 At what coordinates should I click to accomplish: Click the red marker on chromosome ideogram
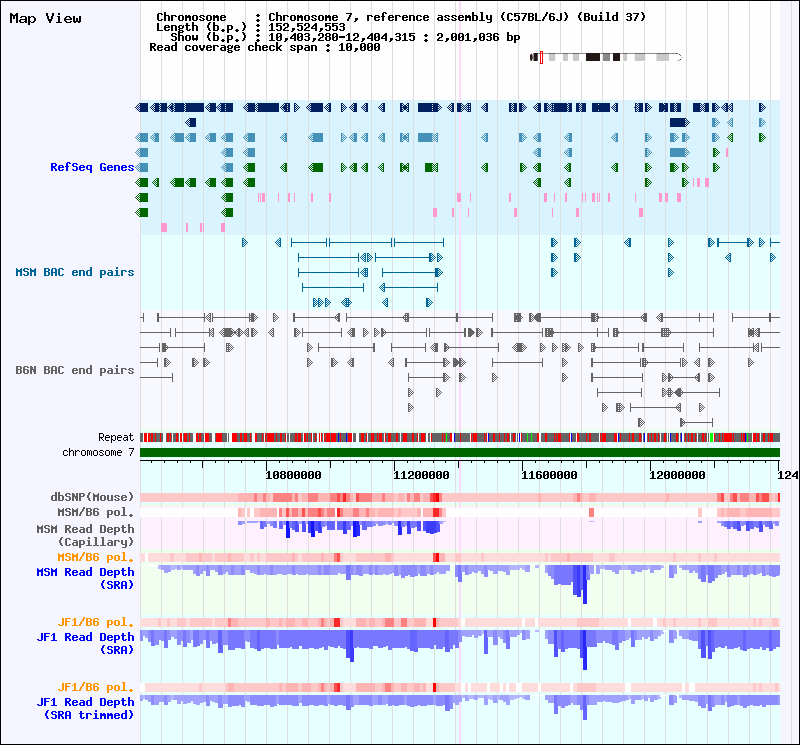pyautogui.click(x=541, y=57)
